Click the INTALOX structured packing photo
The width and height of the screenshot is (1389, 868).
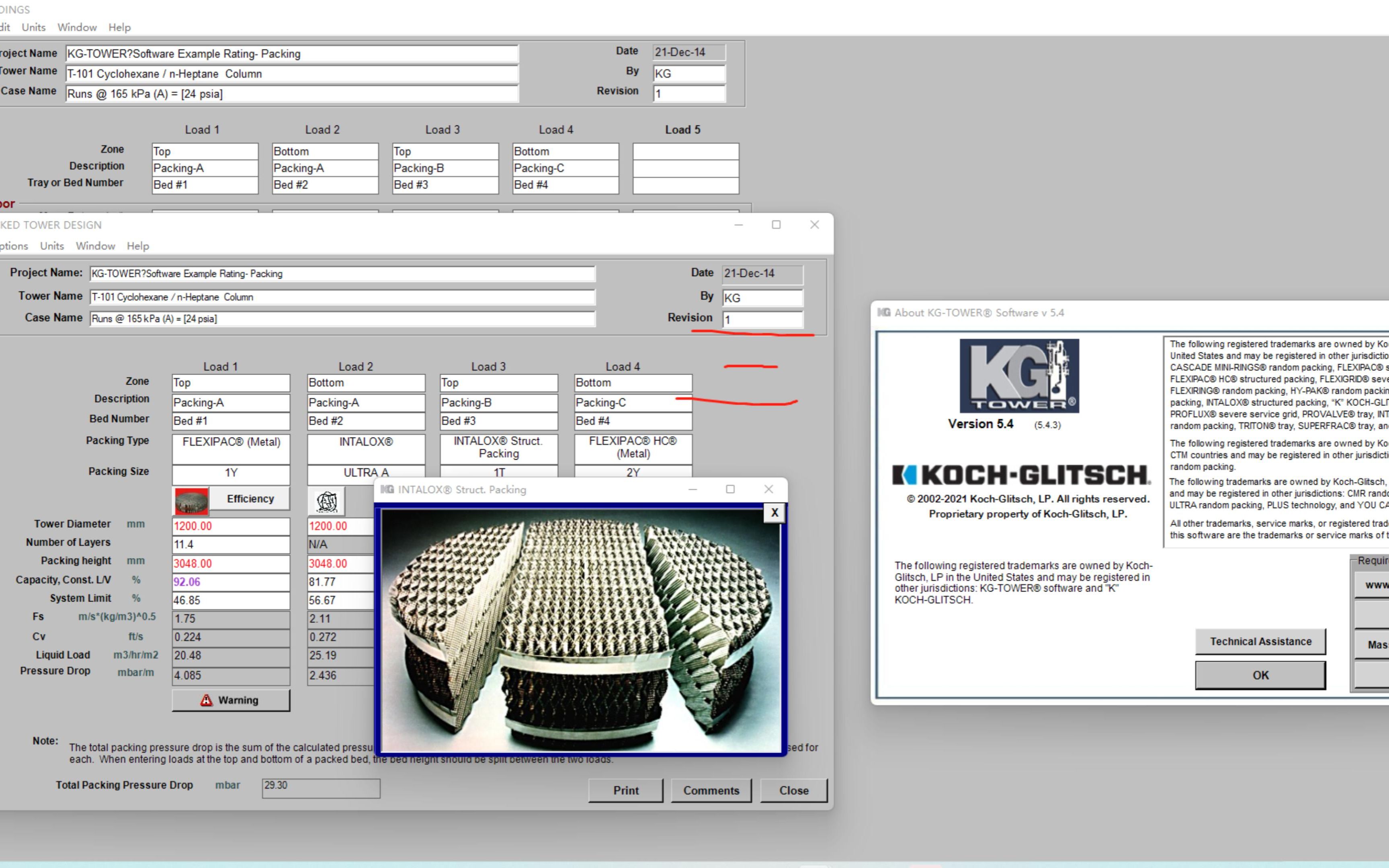581,631
